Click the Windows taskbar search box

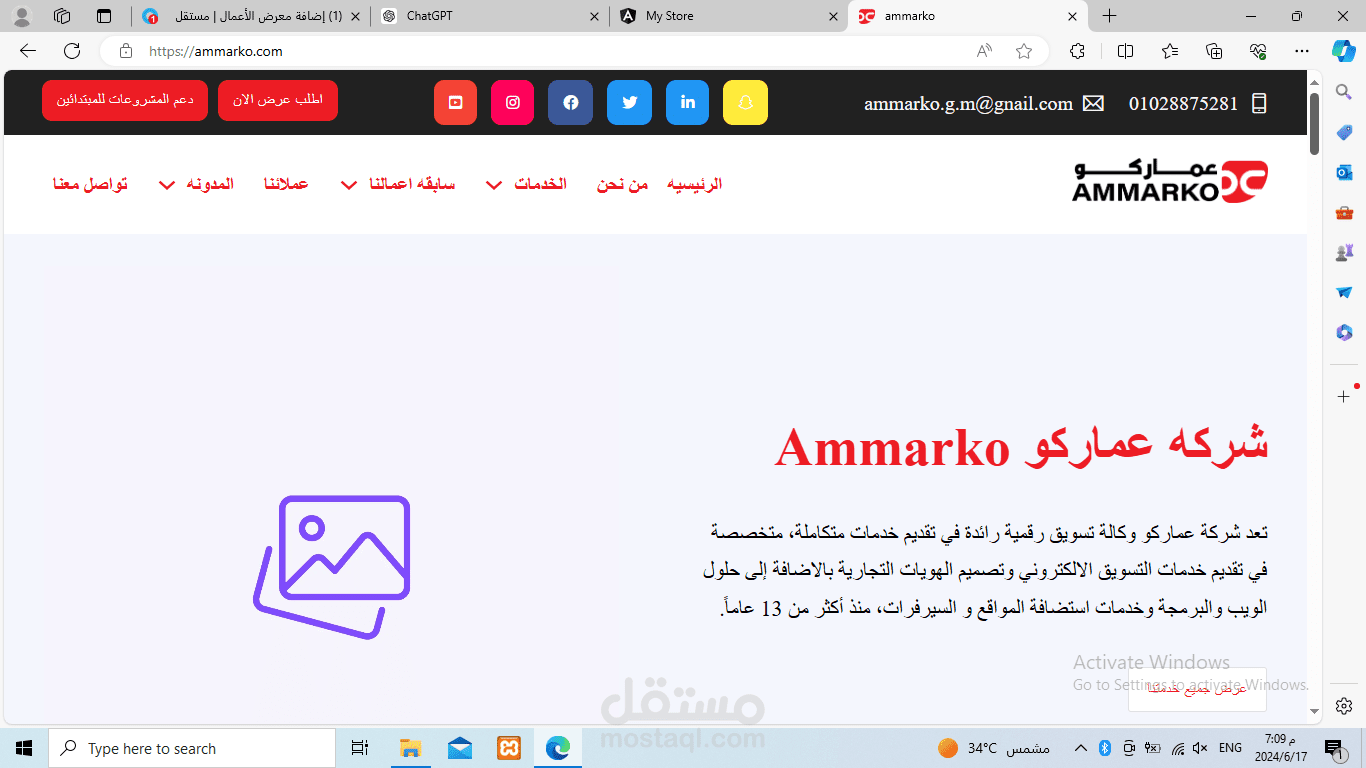(x=192, y=748)
